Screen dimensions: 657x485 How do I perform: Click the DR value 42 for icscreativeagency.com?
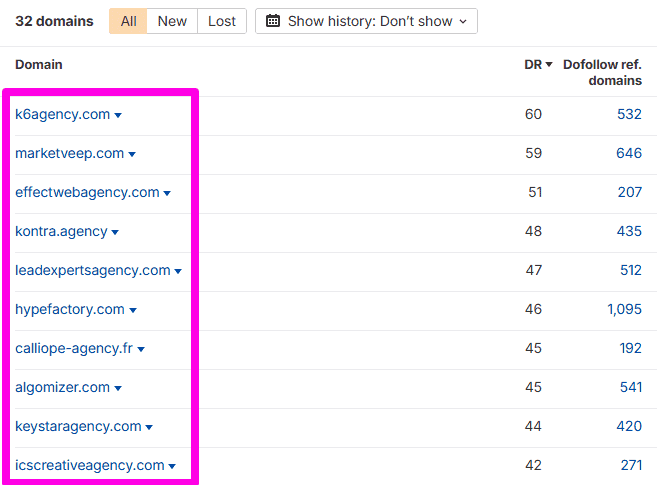click(x=533, y=464)
